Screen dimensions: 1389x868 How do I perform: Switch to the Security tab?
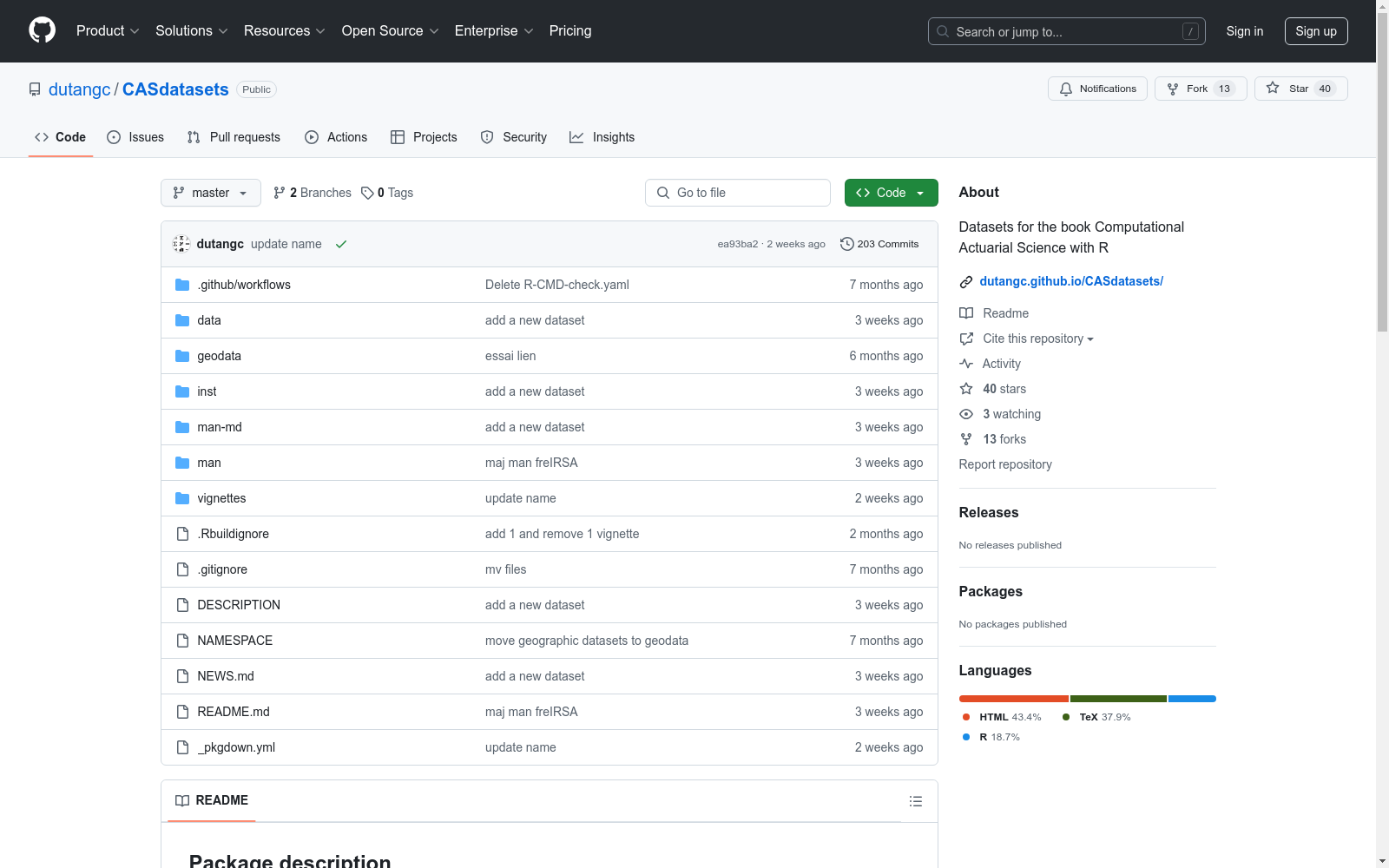coord(514,137)
